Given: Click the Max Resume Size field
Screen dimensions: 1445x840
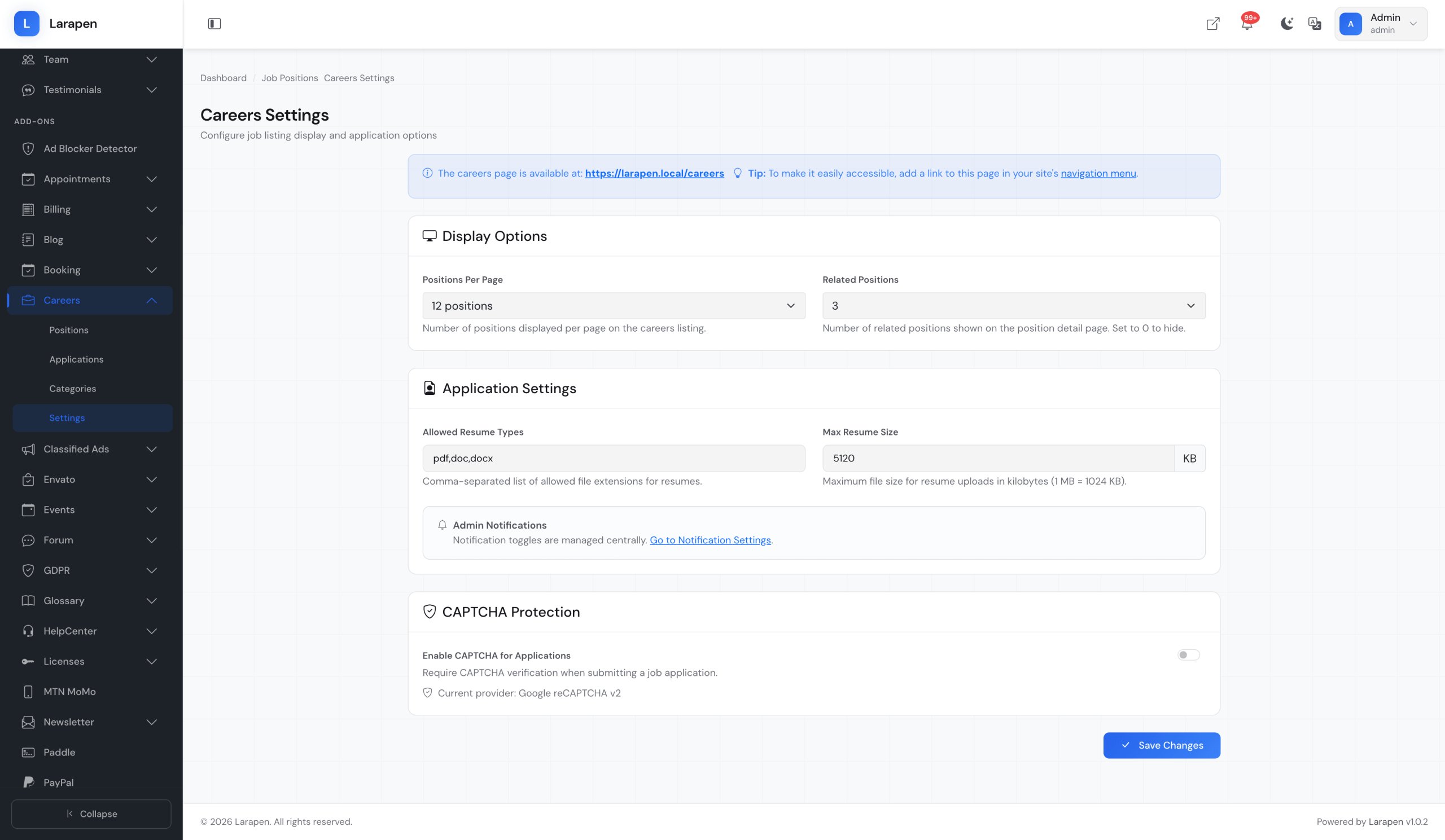Looking at the screenshot, I should [x=998, y=459].
